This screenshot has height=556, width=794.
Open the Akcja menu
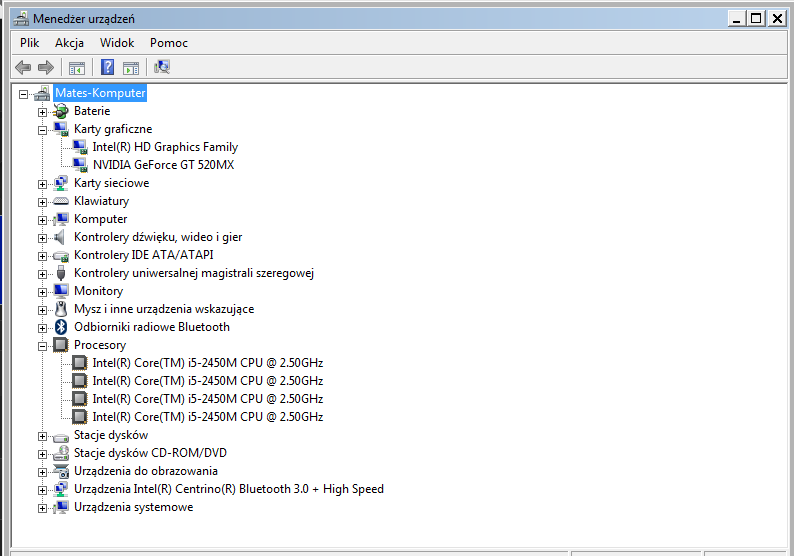[69, 43]
